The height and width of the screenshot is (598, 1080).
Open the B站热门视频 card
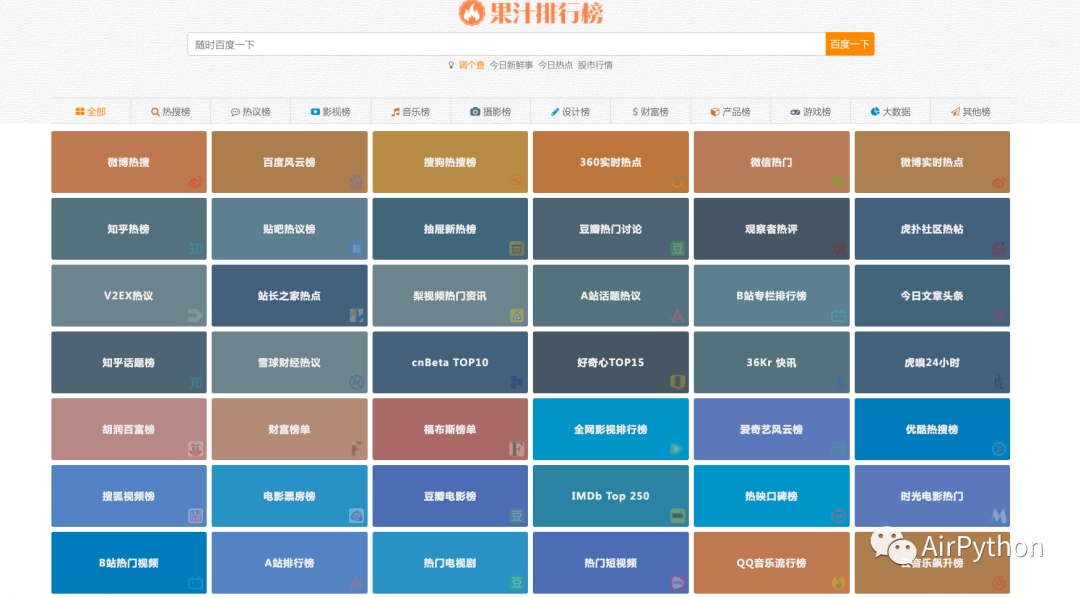[129, 563]
